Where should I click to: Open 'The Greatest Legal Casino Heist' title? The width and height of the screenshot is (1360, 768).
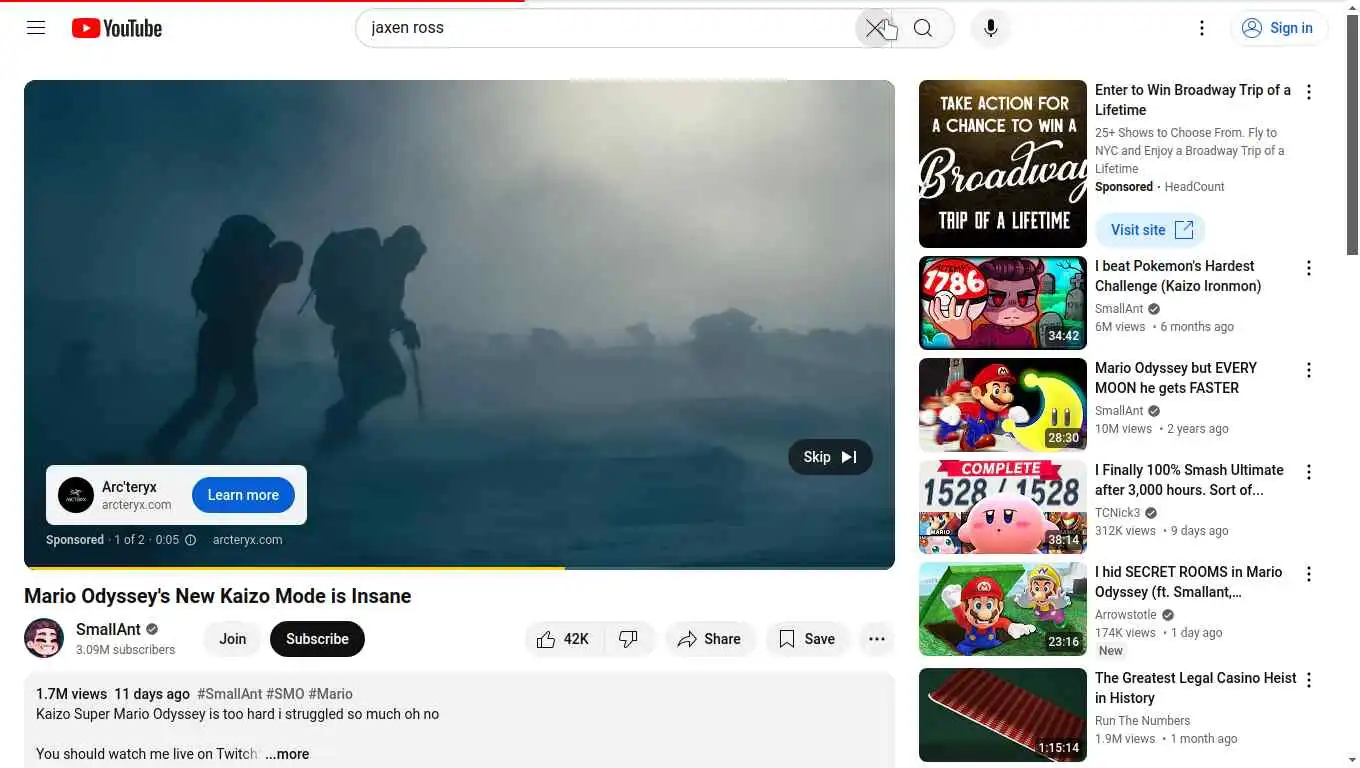(x=1195, y=688)
